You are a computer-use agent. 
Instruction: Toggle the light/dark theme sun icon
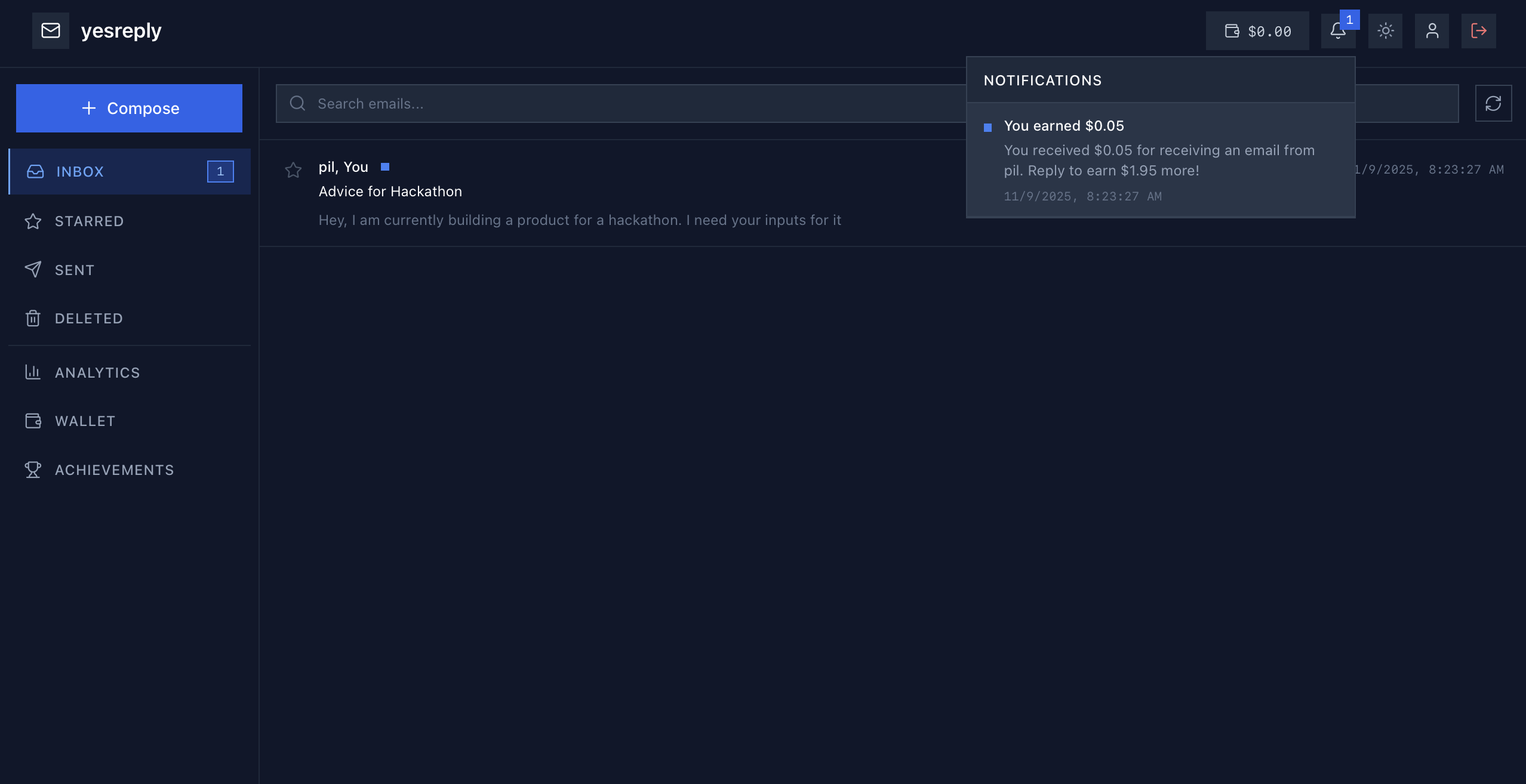pos(1385,31)
